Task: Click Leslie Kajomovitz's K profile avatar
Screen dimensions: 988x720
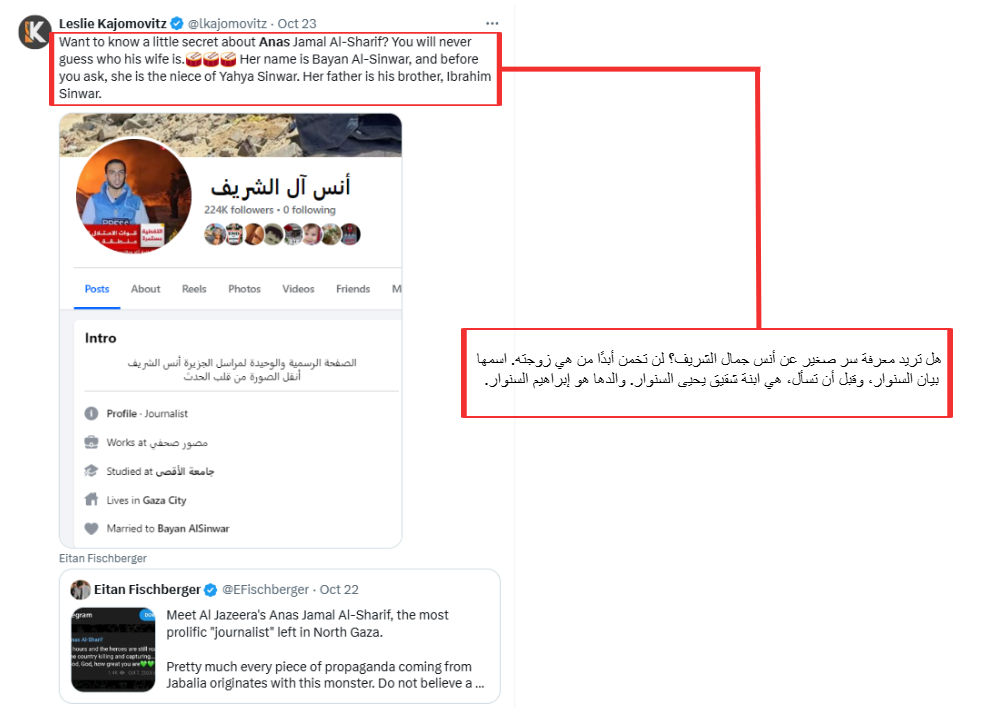Action: (x=35, y=31)
